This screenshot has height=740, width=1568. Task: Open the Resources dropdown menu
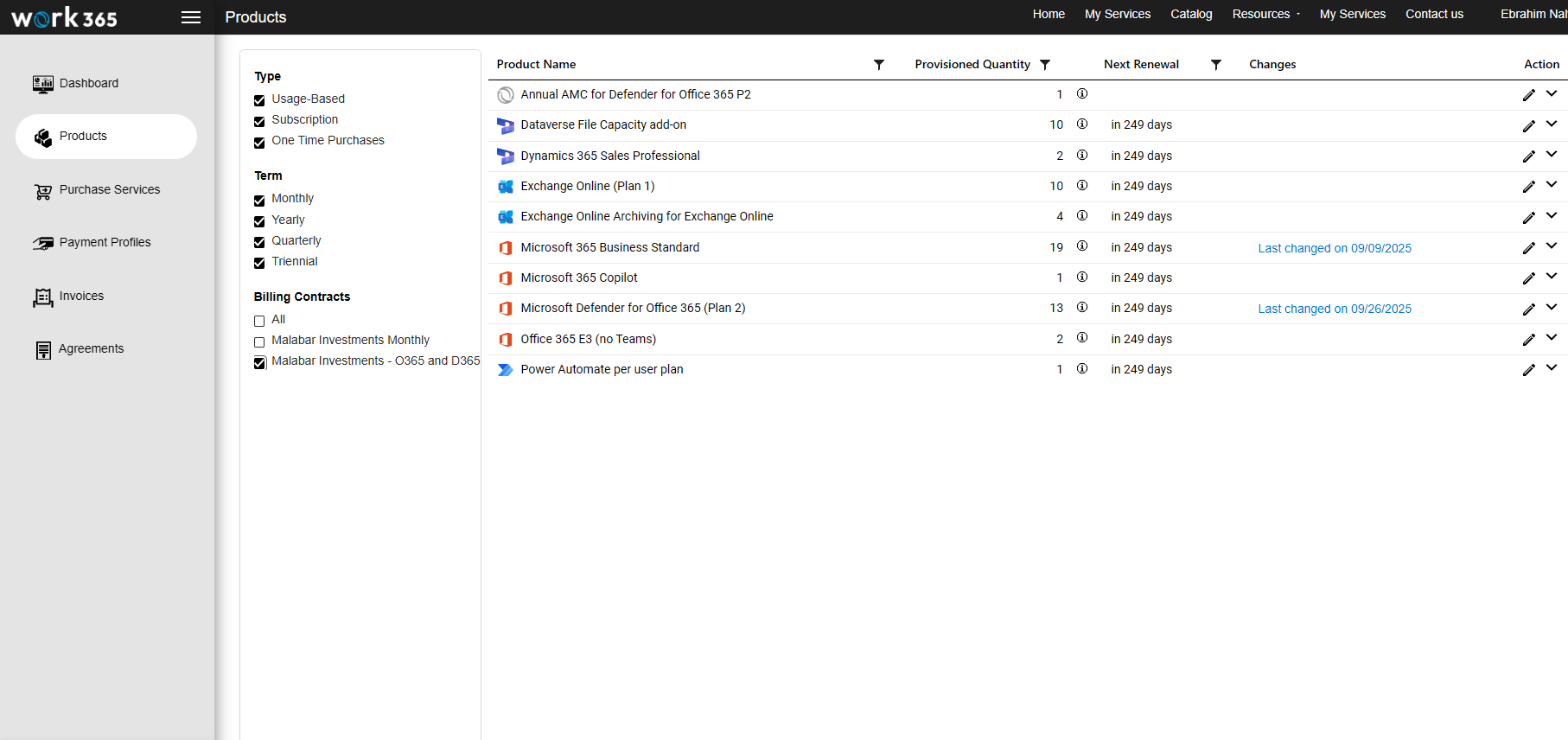coord(1265,14)
